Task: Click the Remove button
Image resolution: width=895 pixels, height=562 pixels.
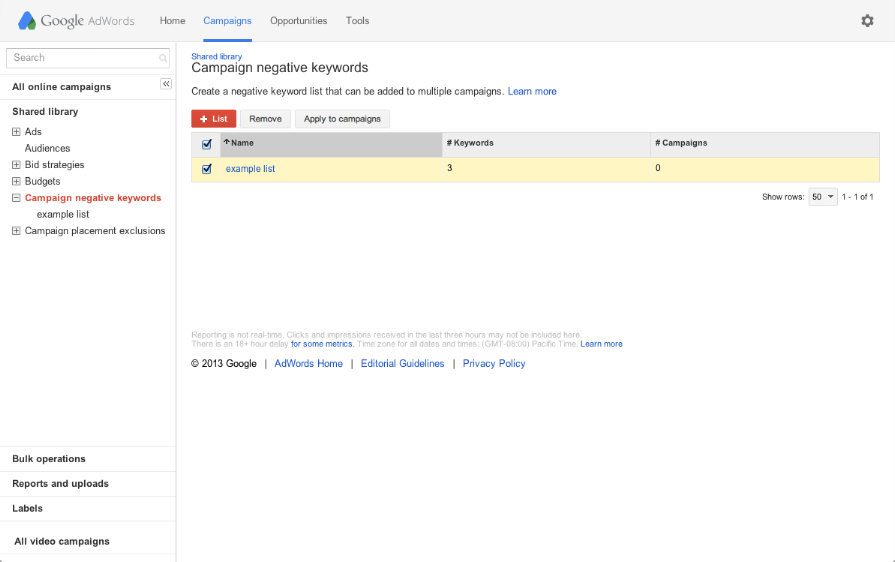Action: pos(265,119)
